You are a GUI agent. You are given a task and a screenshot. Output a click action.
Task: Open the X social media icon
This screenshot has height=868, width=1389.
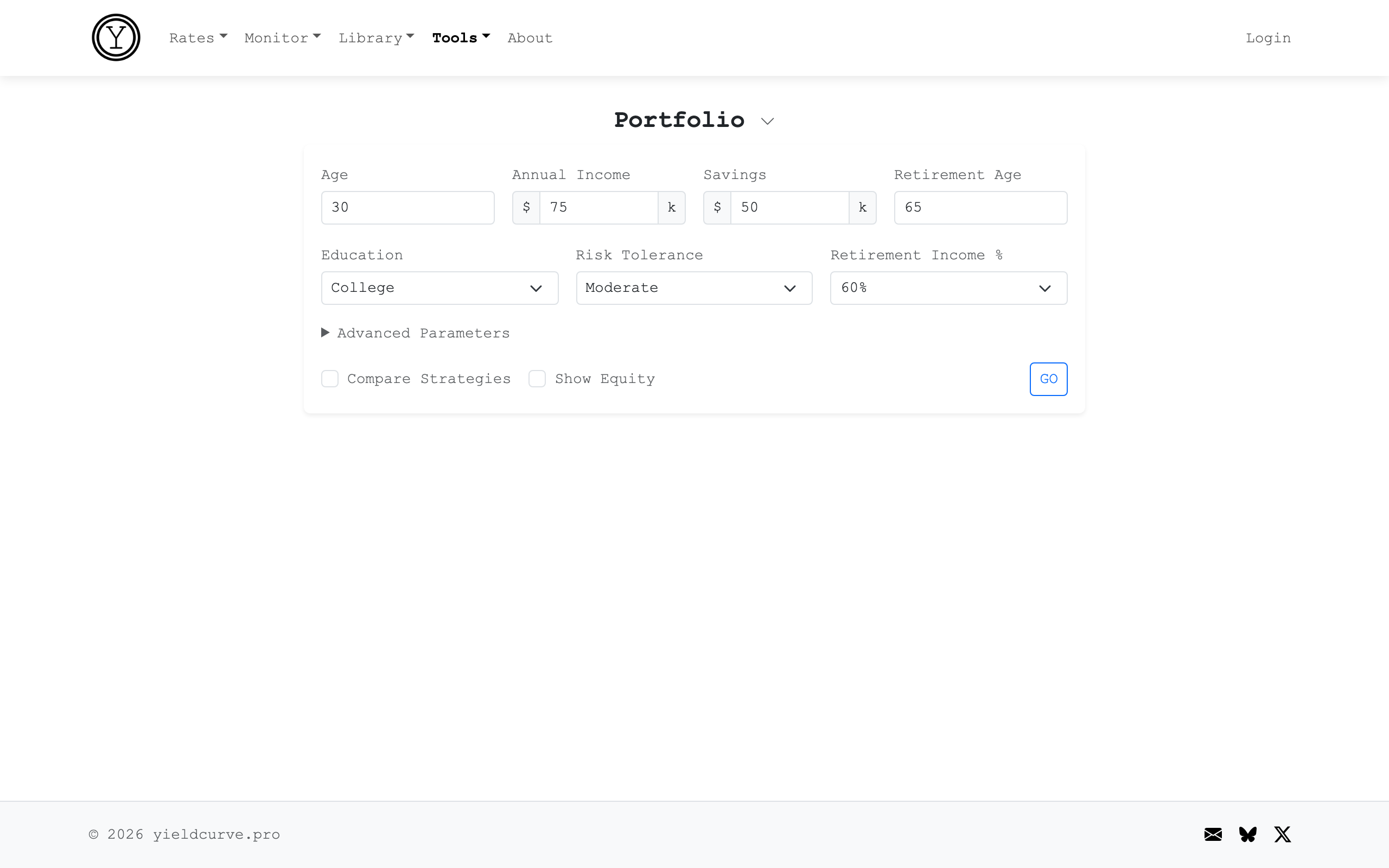(x=1282, y=834)
